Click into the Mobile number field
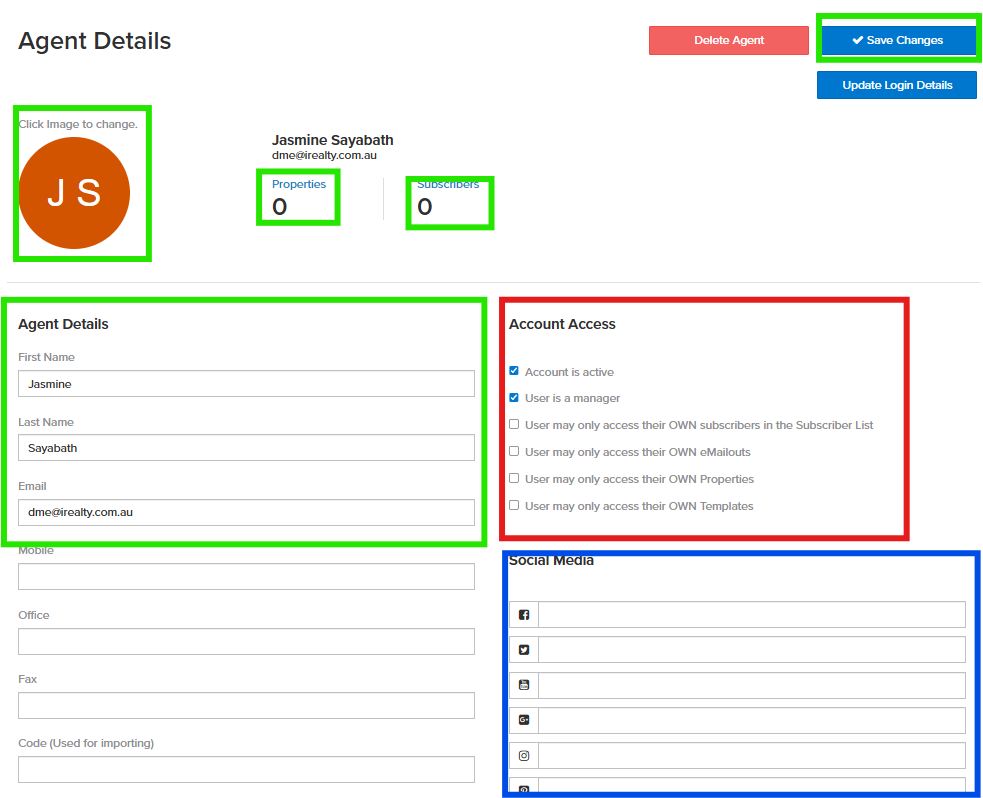Viewport: 983px width, 798px height. [x=246, y=577]
